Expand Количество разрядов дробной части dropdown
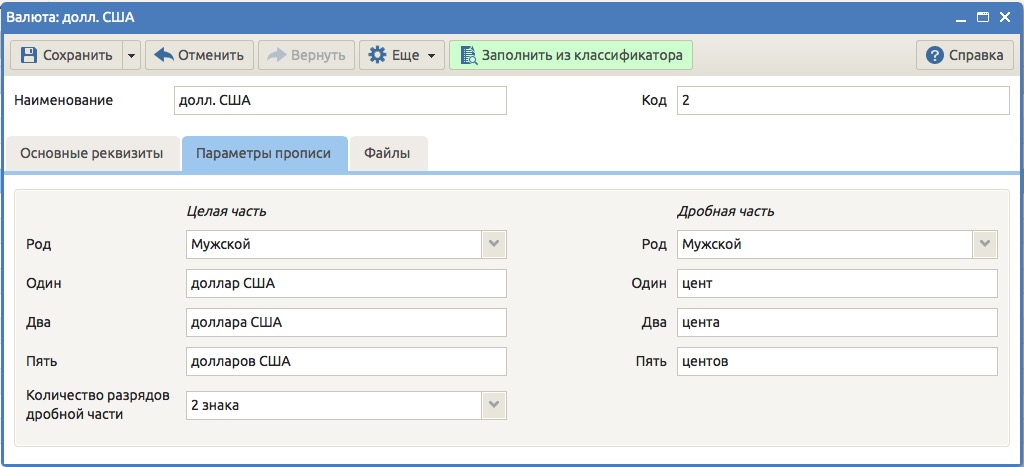 [x=494, y=406]
